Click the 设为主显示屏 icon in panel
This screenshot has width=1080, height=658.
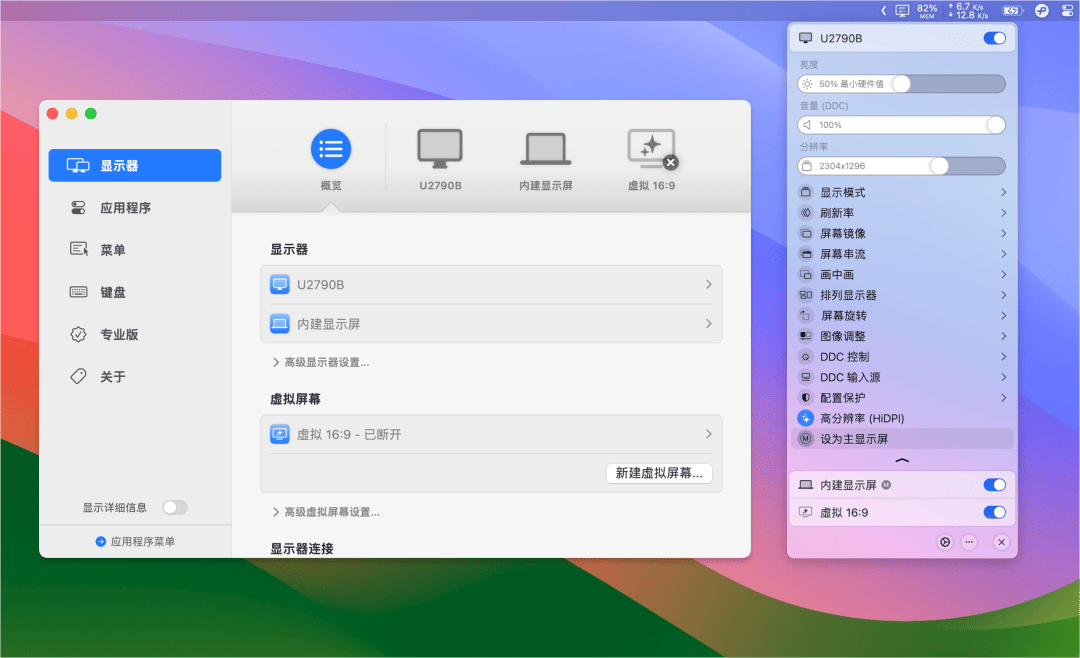(x=806, y=439)
